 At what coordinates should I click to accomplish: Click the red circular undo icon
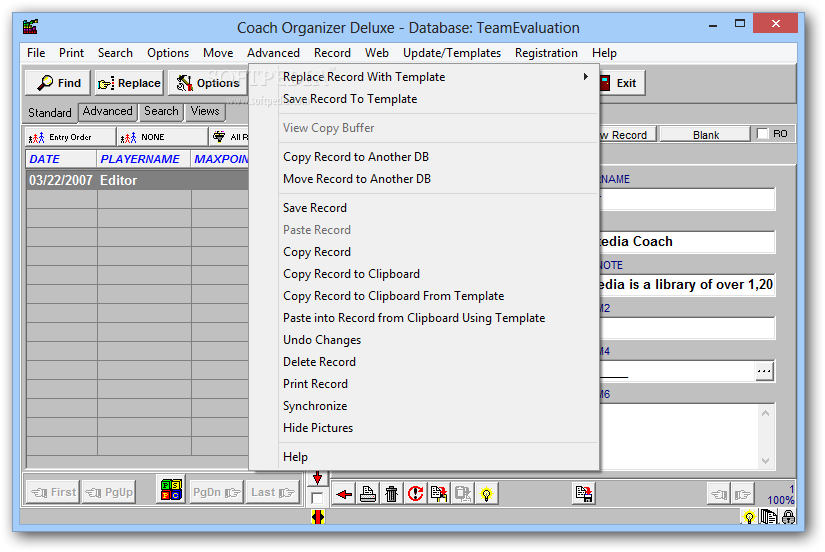point(415,494)
